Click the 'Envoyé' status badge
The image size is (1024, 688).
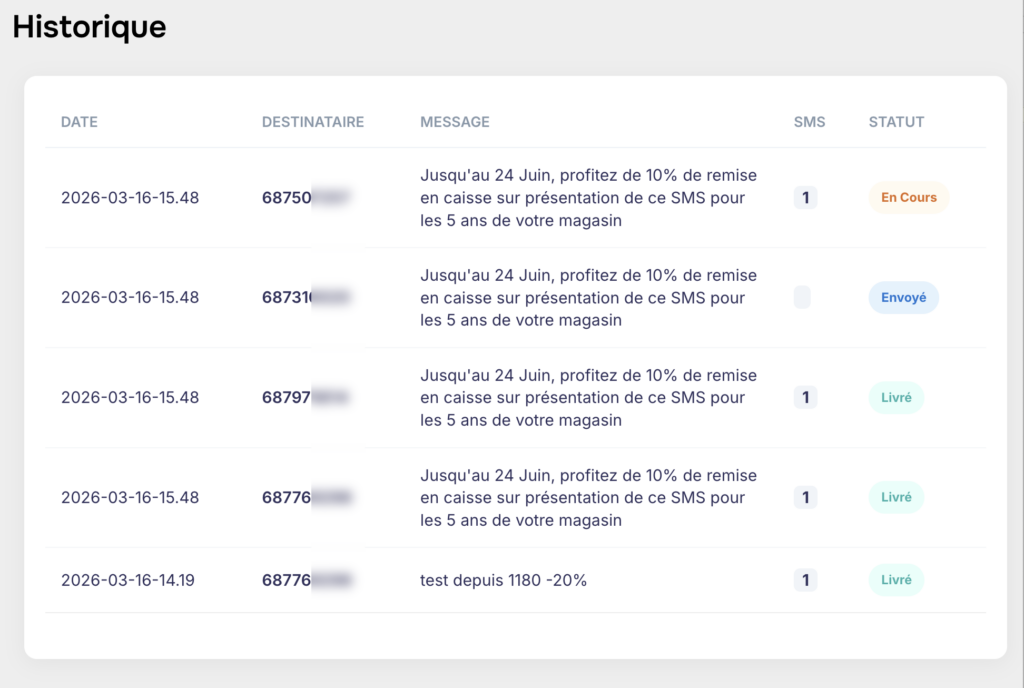point(903,297)
